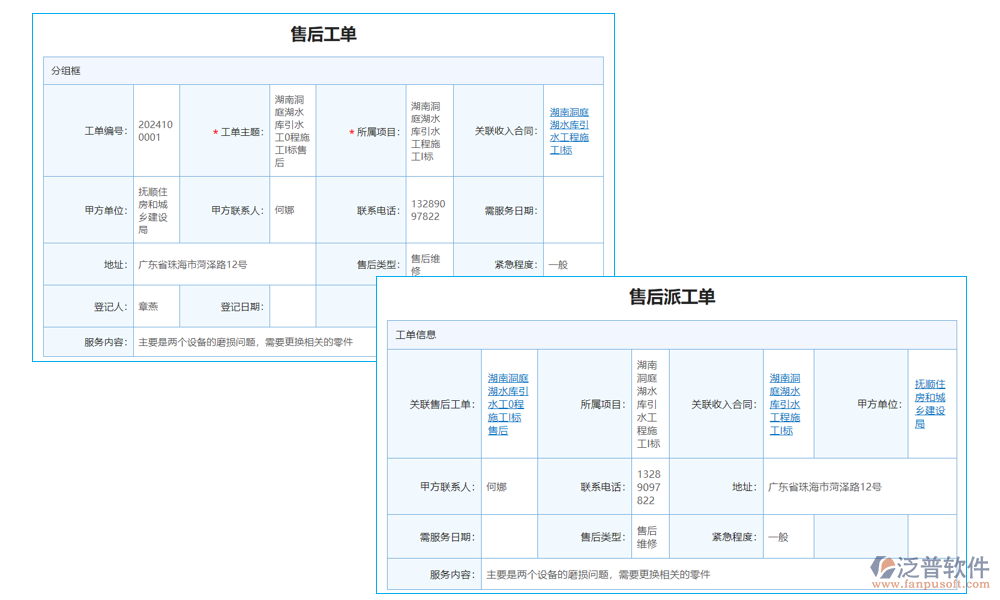
Task: Collapse the 分组框 section header
Action: pos(62,70)
